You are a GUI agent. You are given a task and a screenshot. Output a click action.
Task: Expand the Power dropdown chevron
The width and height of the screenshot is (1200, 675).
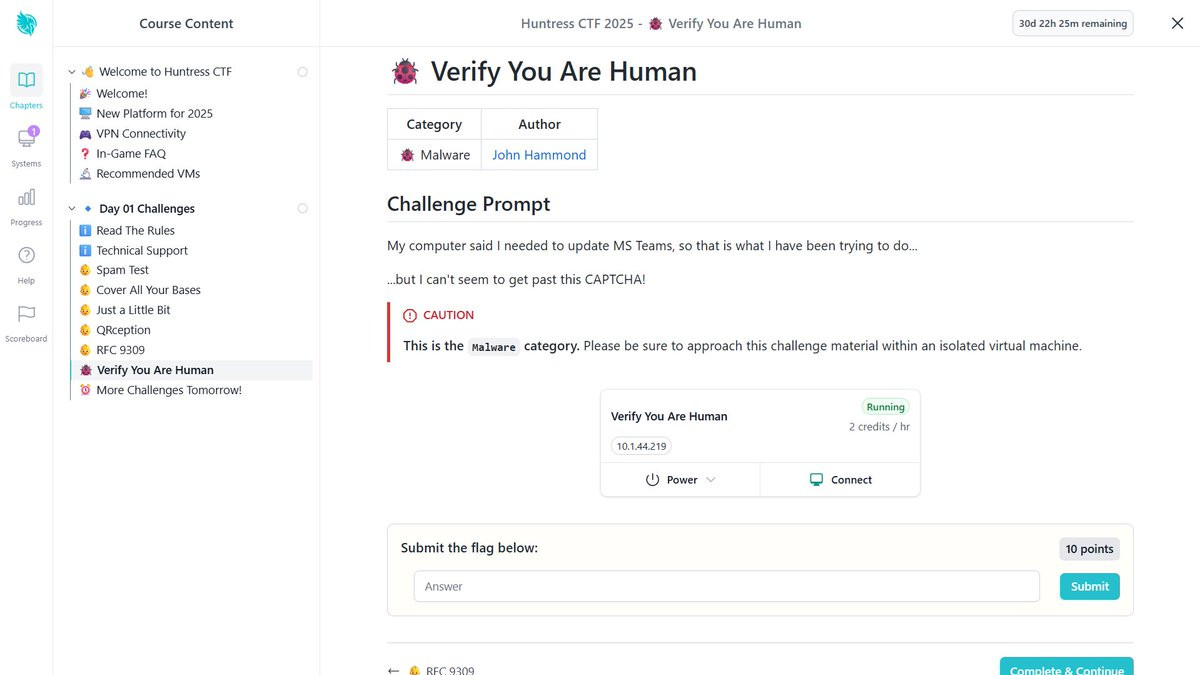[711, 480]
